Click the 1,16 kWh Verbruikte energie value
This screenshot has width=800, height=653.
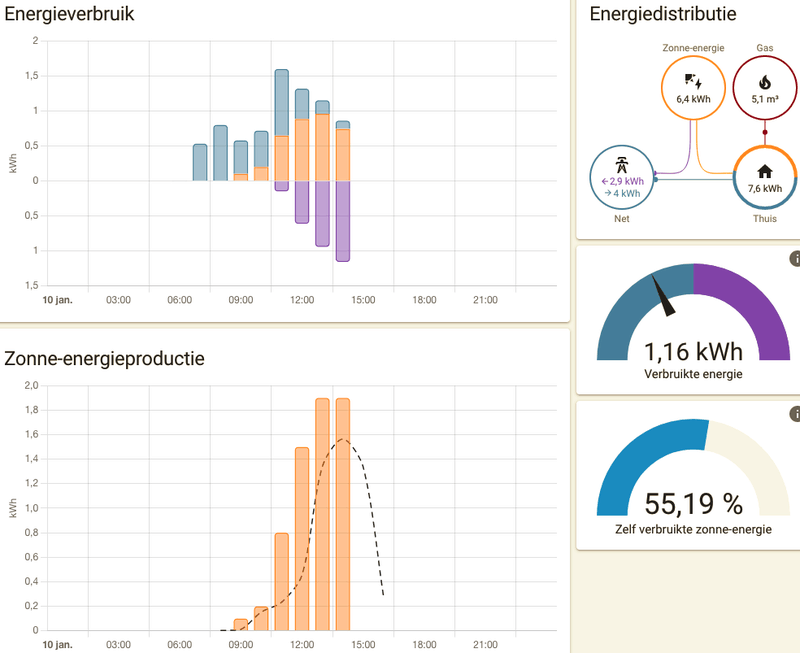click(693, 351)
